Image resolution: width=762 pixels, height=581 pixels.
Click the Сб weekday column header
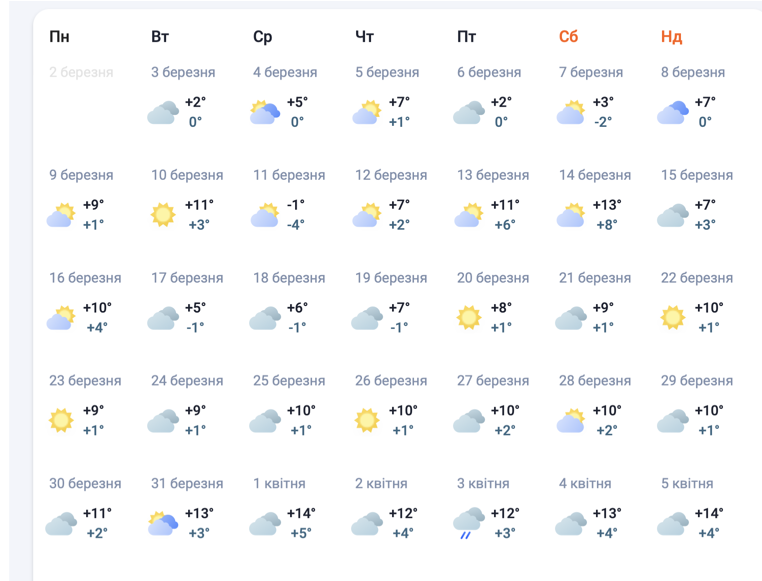pyautogui.click(x=569, y=37)
